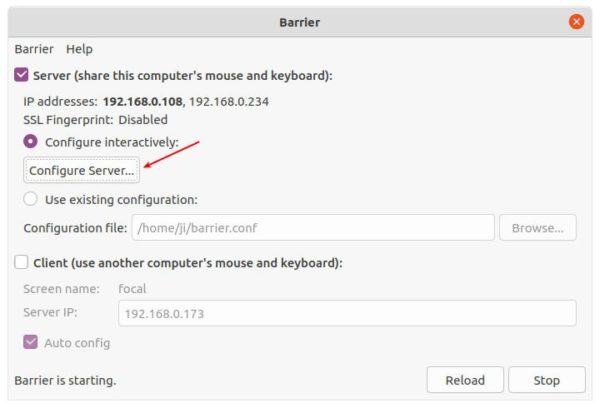The height and width of the screenshot is (408, 600).
Task: Enable the Client mode checkbox
Action: pos(21,263)
